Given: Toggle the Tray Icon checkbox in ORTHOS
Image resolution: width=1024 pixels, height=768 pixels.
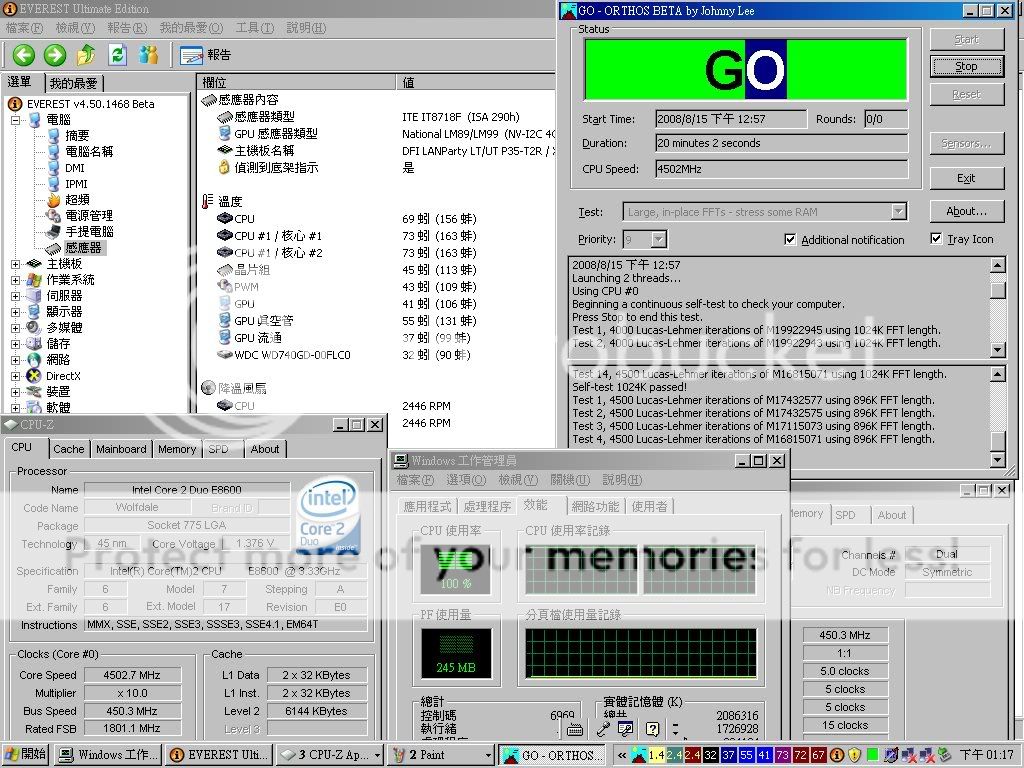Looking at the screenshot, I should click(x=936, y=239).
